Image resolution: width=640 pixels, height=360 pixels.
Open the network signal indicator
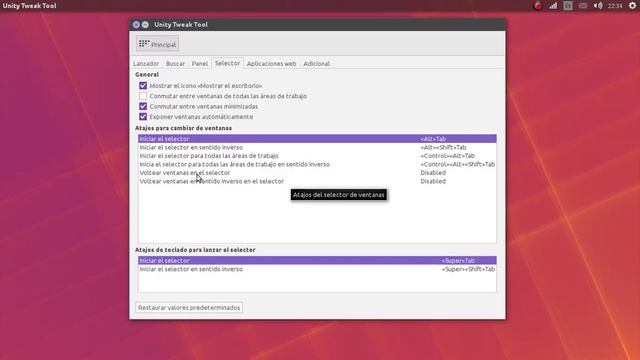tap(553, 6)
